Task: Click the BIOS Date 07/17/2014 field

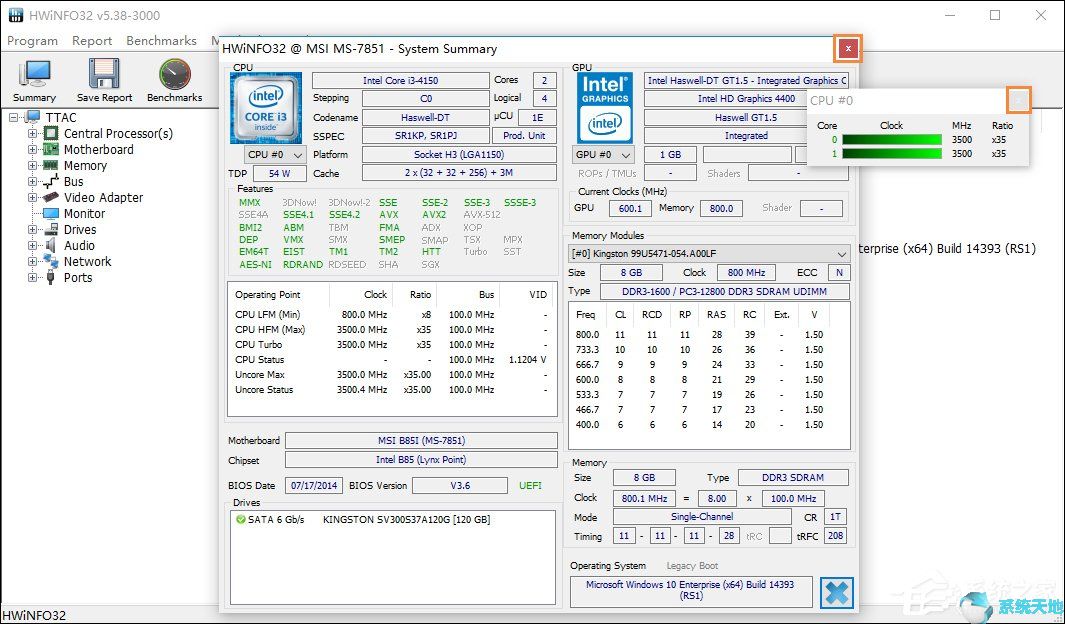Action: [x=314, y=485]
